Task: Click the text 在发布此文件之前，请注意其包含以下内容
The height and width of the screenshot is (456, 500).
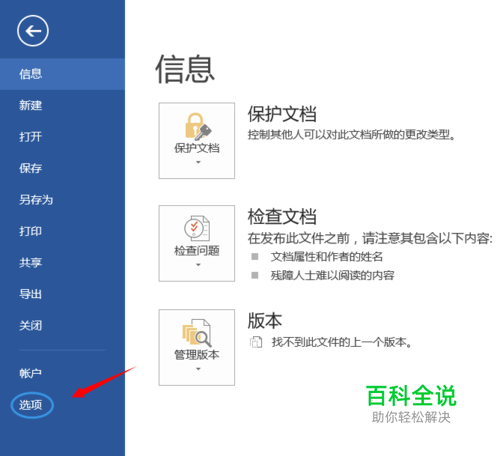Action: click(370, 238)
